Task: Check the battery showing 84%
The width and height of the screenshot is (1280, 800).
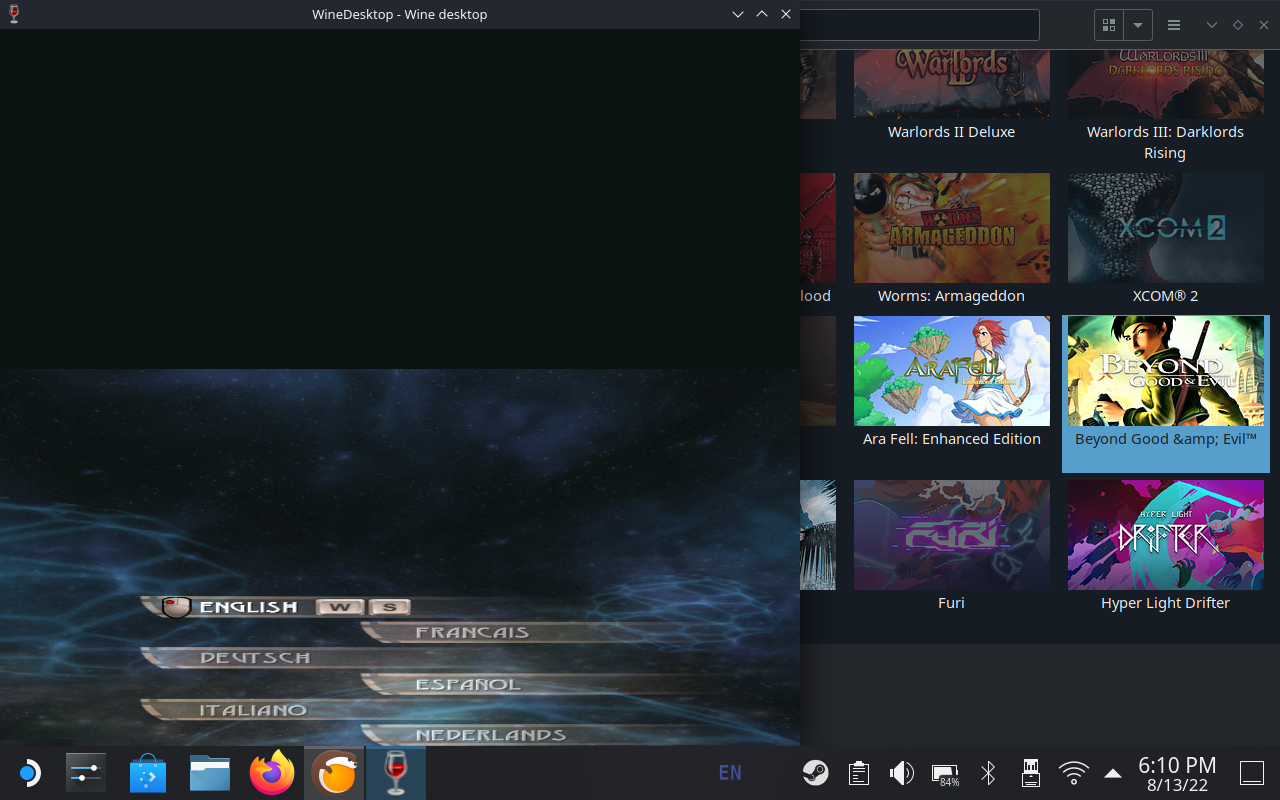Action: coord(944,773)
